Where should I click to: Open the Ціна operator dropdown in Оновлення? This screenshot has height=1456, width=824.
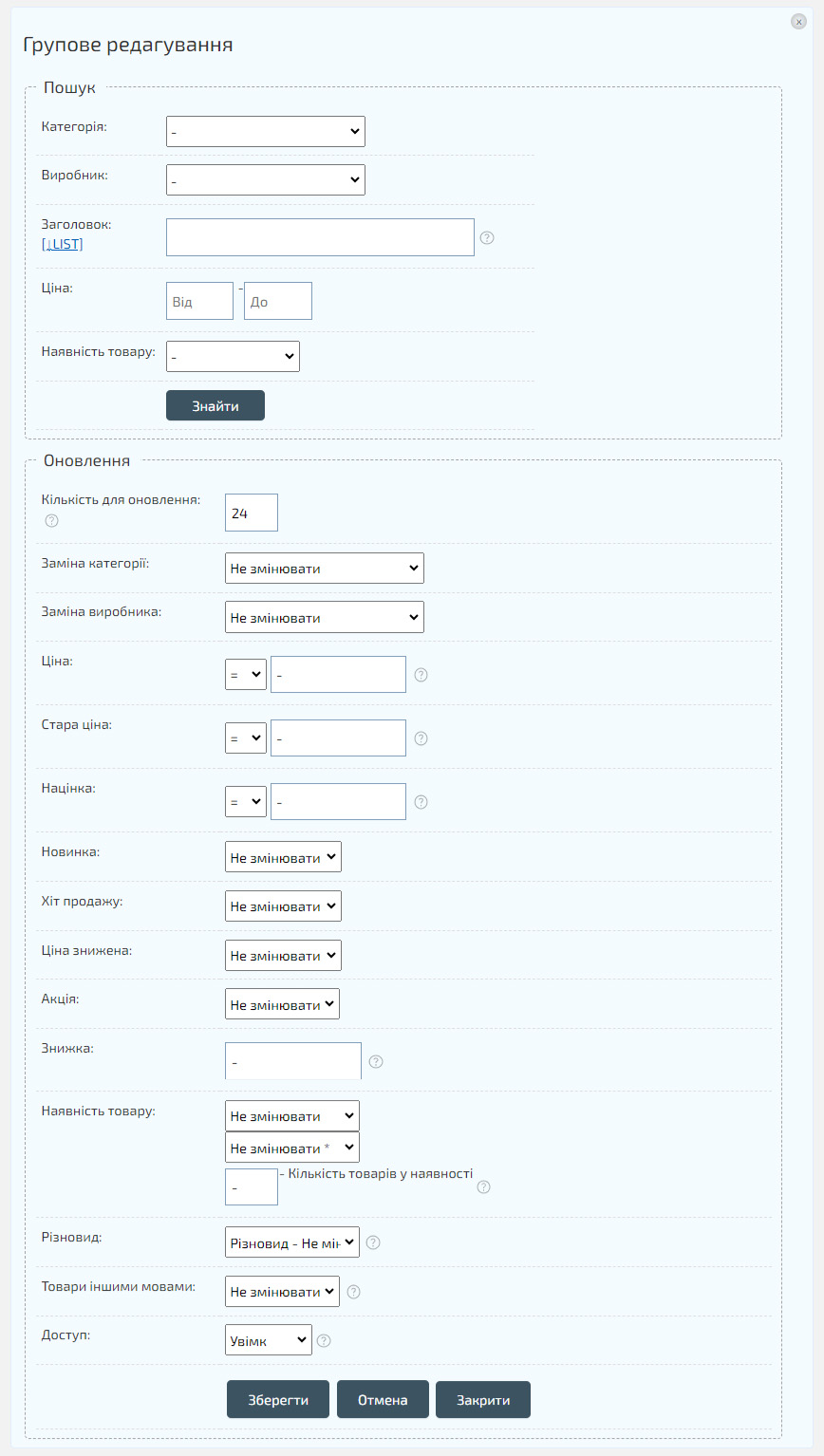tap(245, 675)
